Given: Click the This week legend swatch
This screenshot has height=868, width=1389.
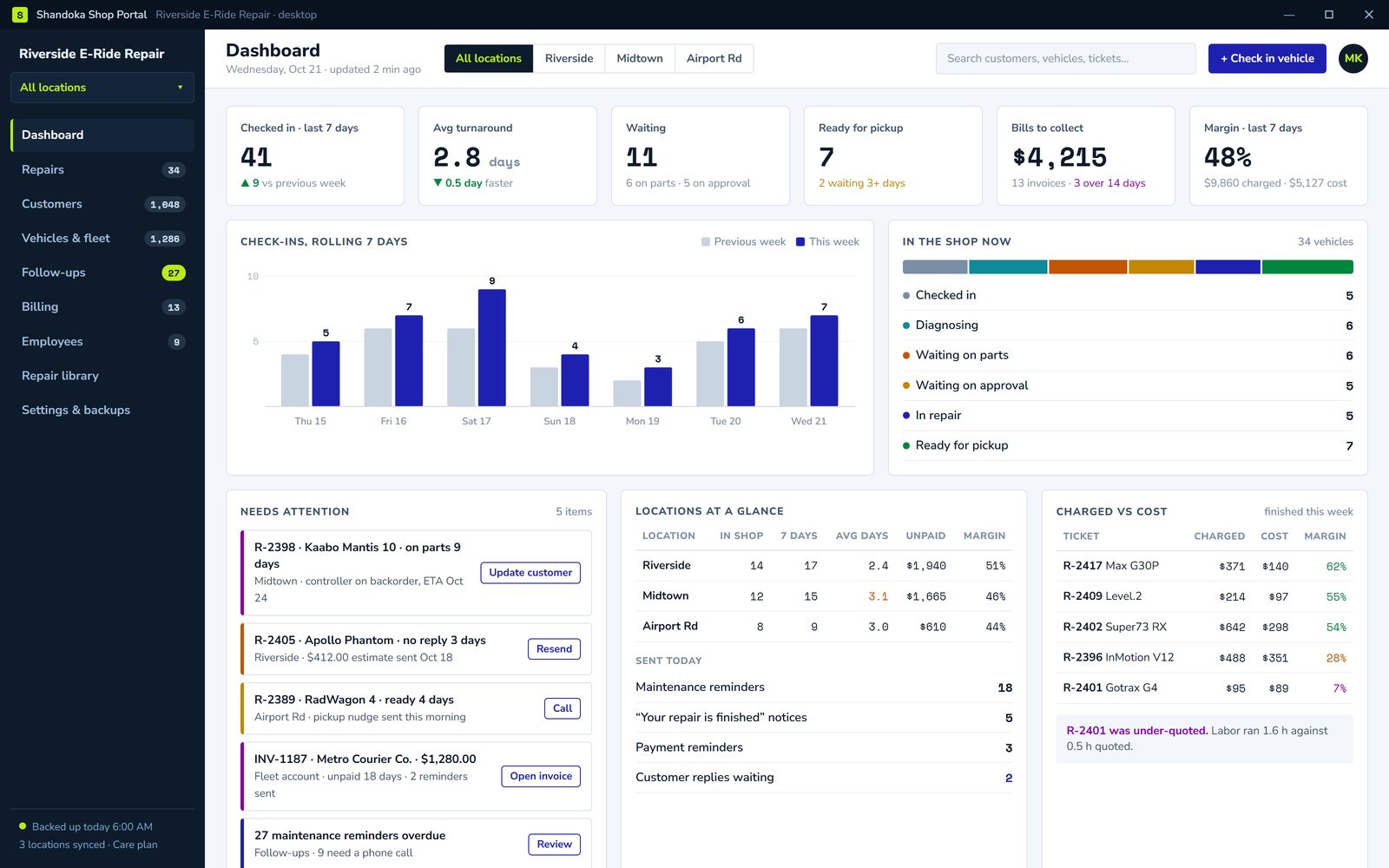Looking at the screenshot, I should (800, 242).
